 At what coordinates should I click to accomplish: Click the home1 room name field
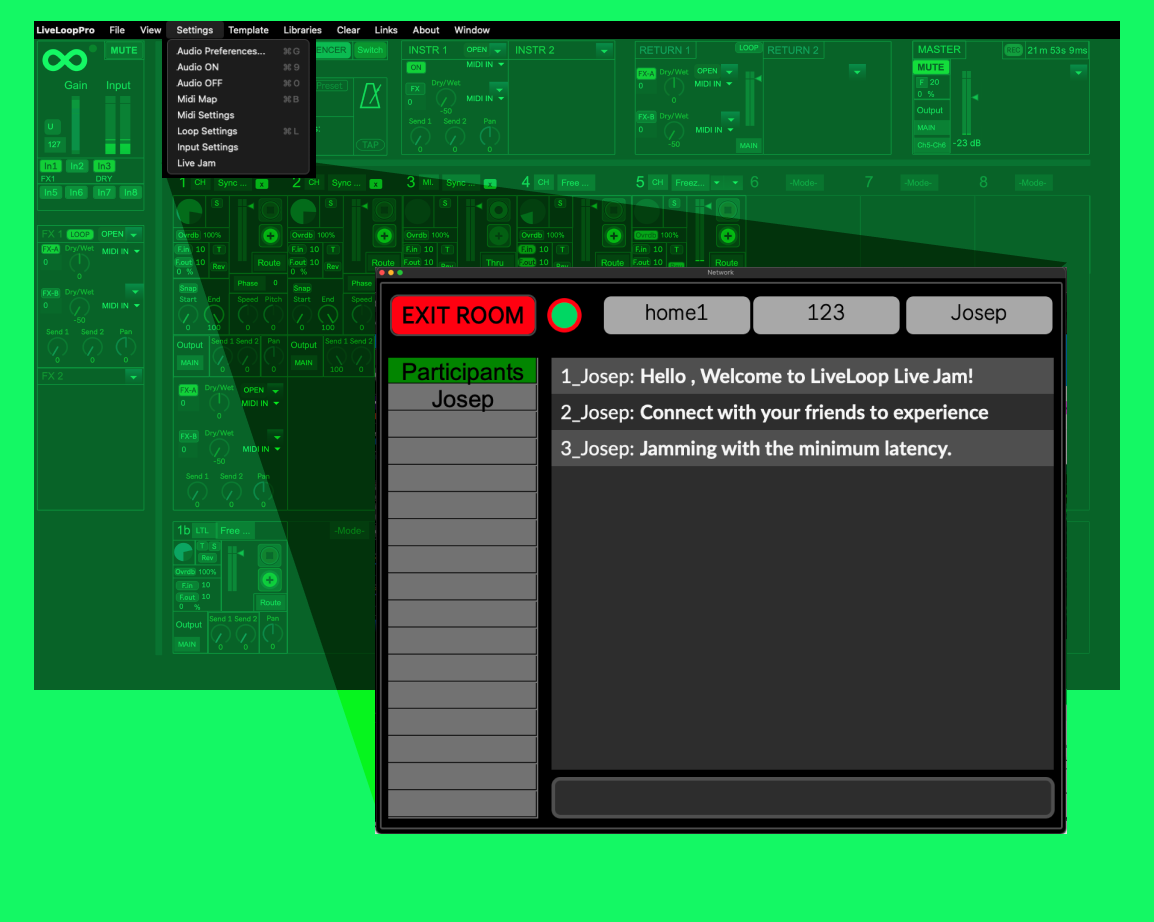tap(676, 315)
